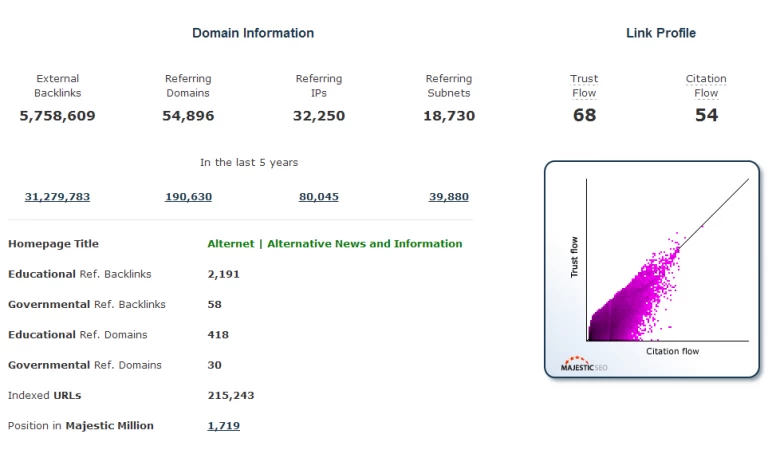Click the External Backlinks value 5,758,609
This screenshot has height=450, width=768.
point(57,116)
